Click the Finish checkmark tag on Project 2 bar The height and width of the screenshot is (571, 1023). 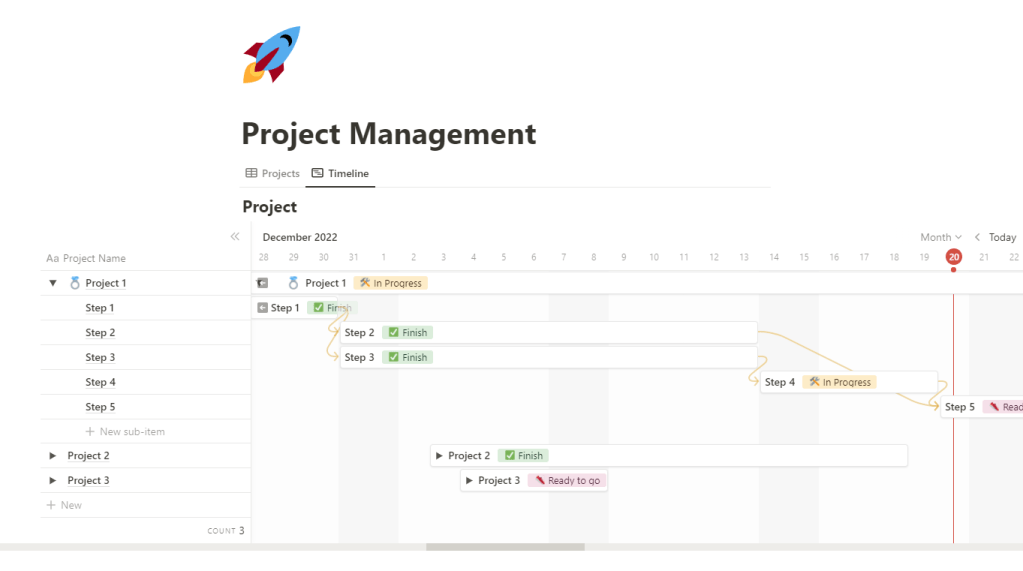[x=523, y=456]
